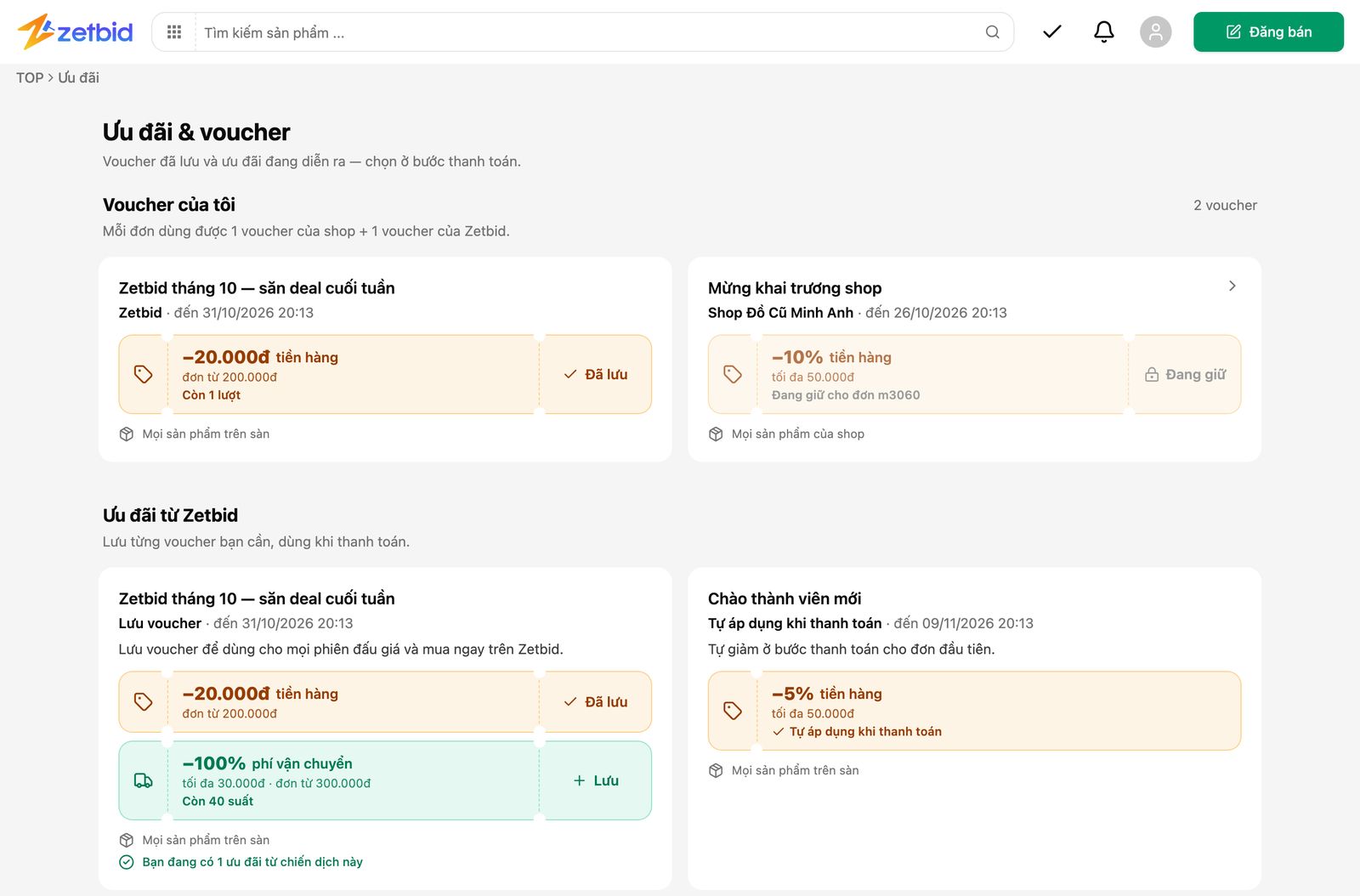The width and height of the screenshot is (1360, 896).
Task: Open the category grid menu icon
Action: tap(174, 32)
